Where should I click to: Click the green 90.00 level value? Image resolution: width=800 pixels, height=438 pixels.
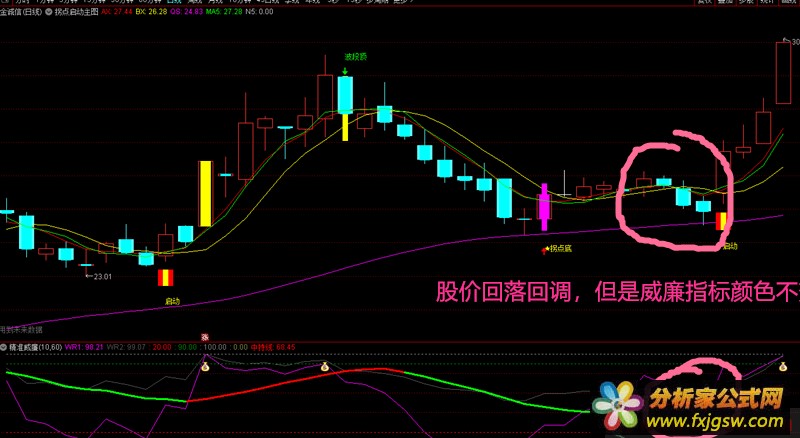(x=187, y=347)
